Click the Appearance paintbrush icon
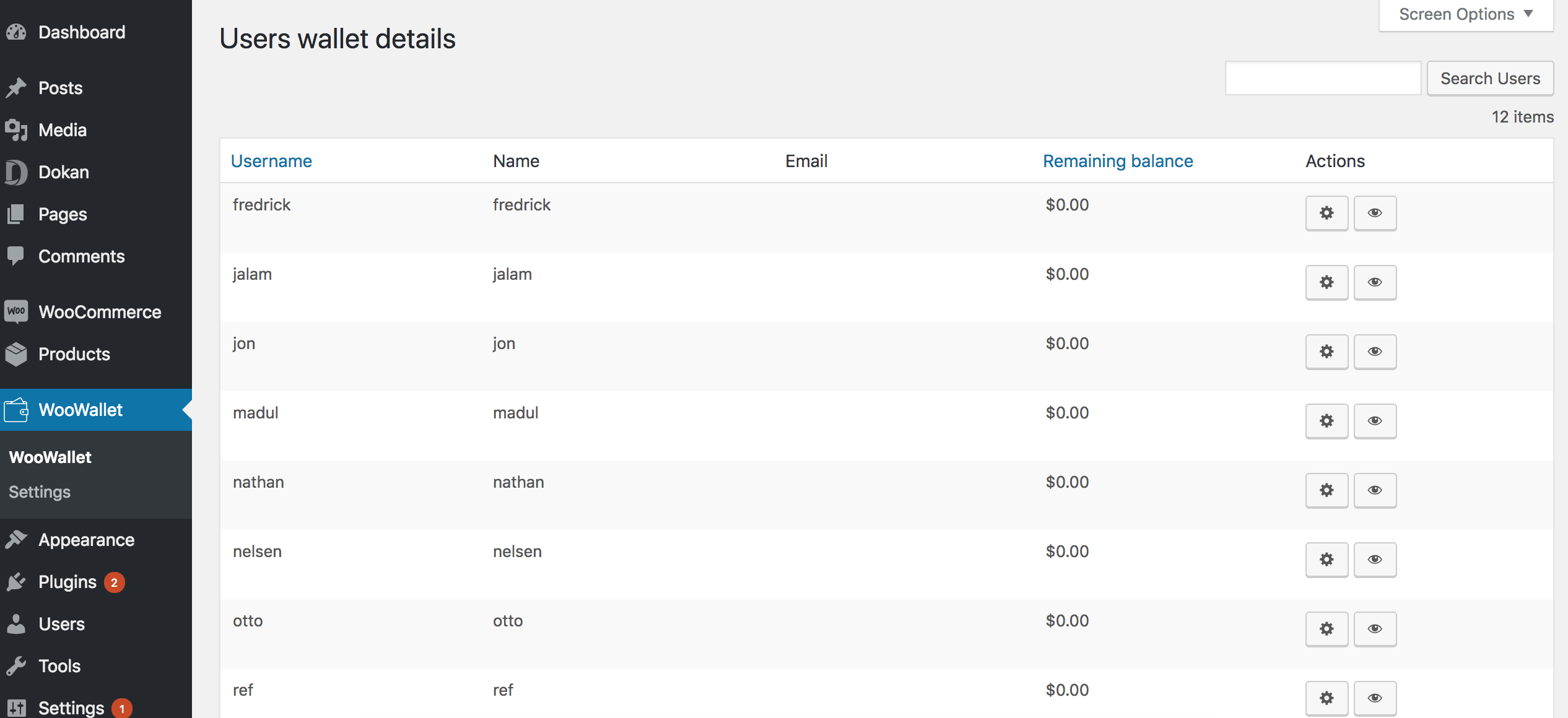Viewport: 1568px width, 718px height. pos(16,540)
